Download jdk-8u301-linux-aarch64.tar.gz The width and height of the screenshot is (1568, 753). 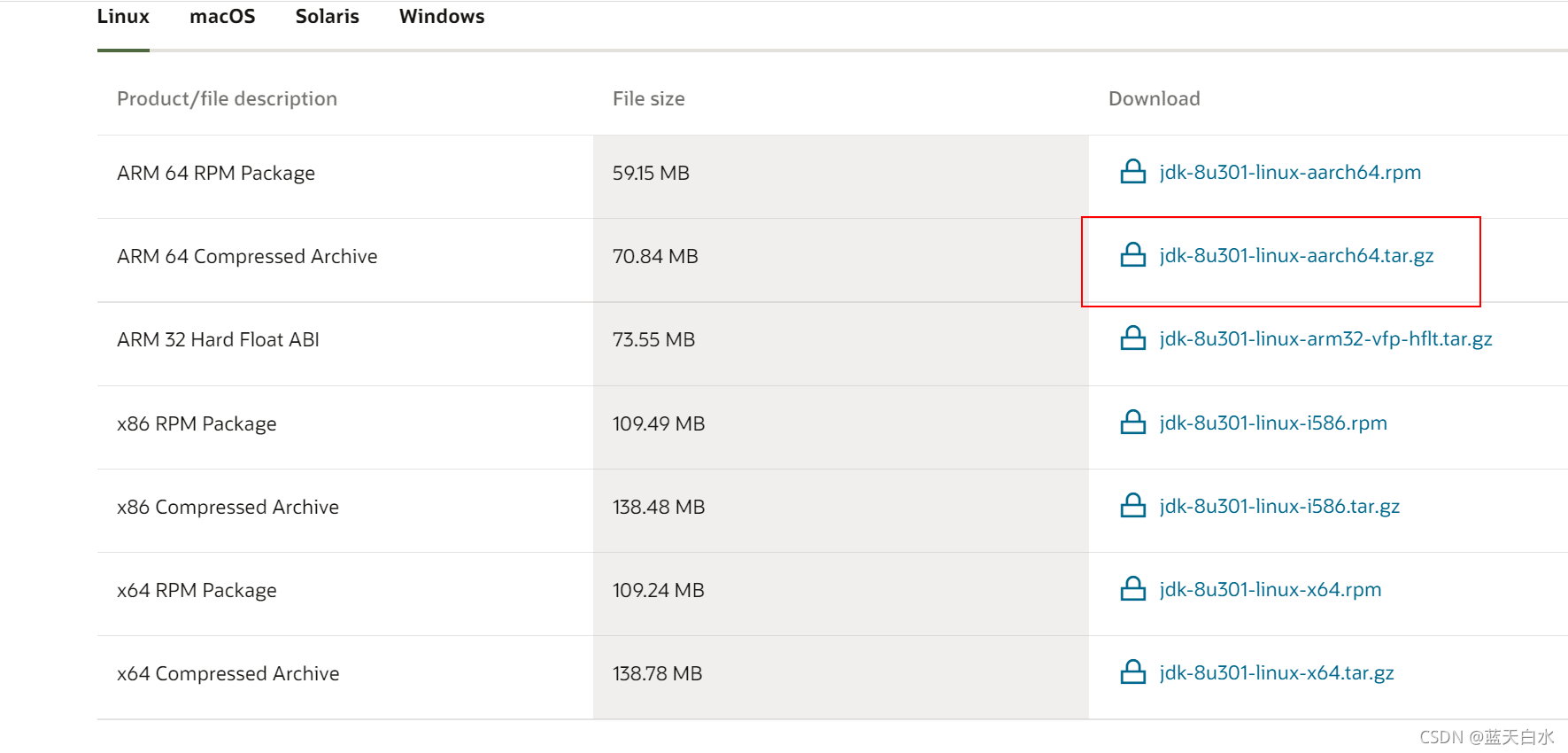coord(1296,256)
